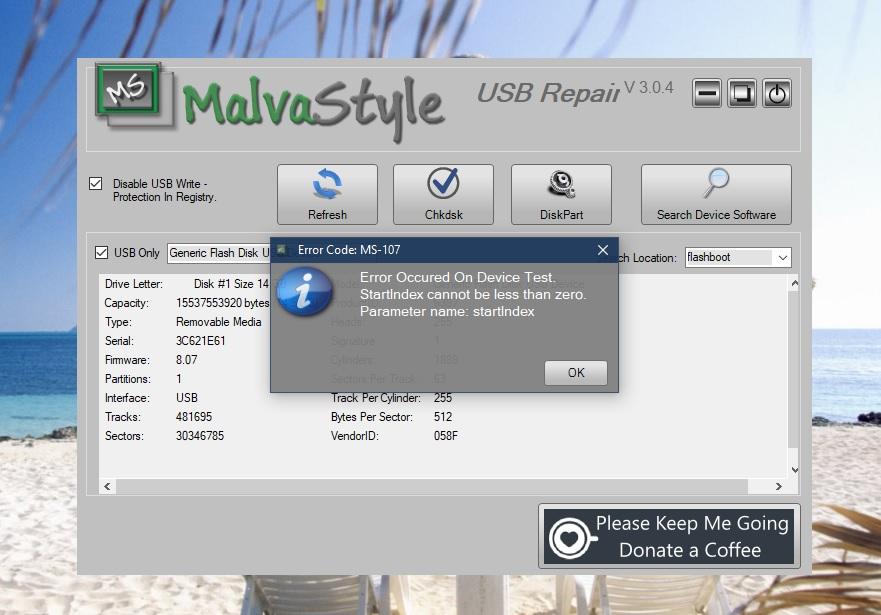Select Track Per Cylinder value 255
Screen dimensions: 881x615
tap(443, 398)
